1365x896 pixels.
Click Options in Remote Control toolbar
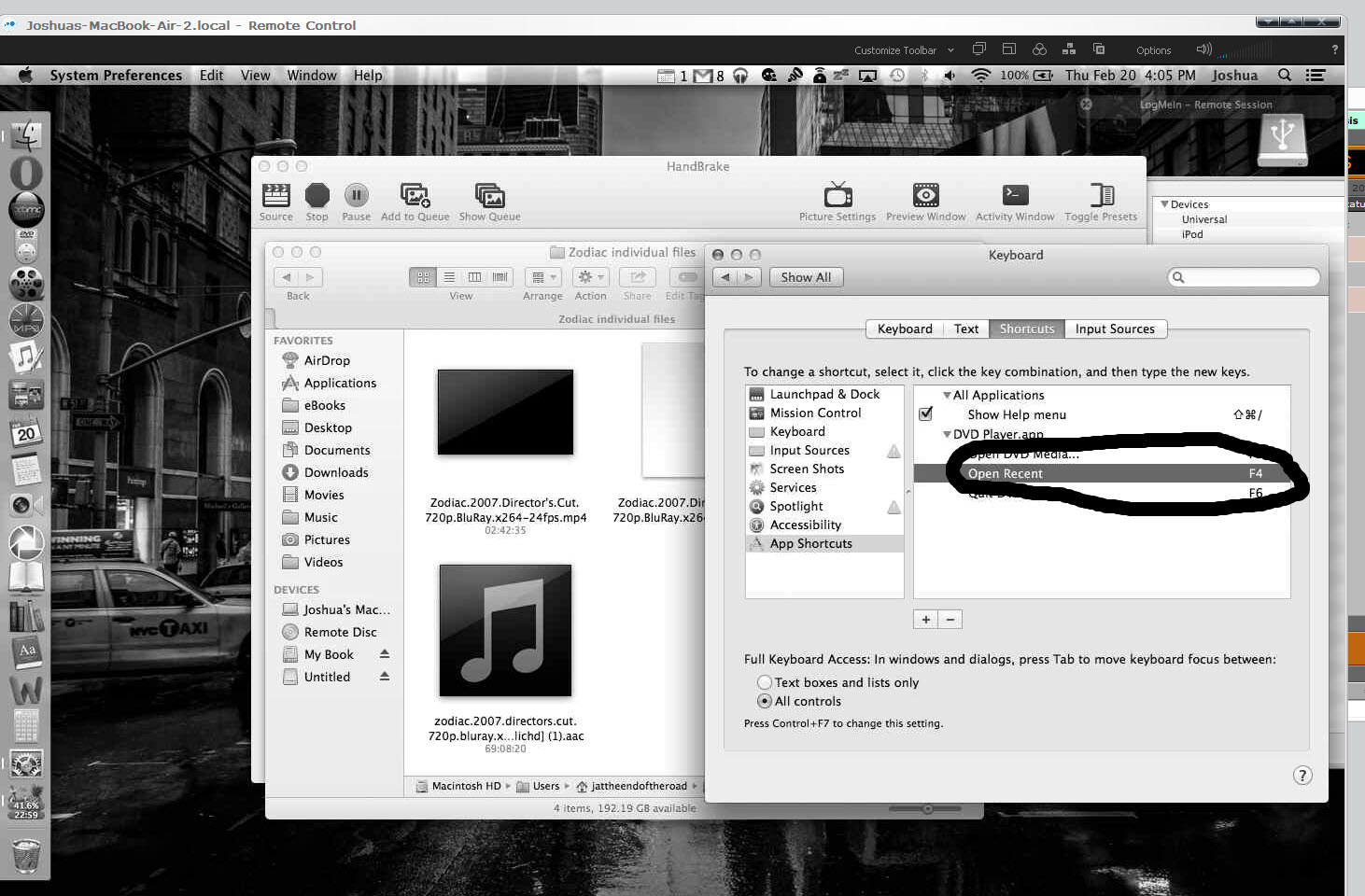(1153, 50)
